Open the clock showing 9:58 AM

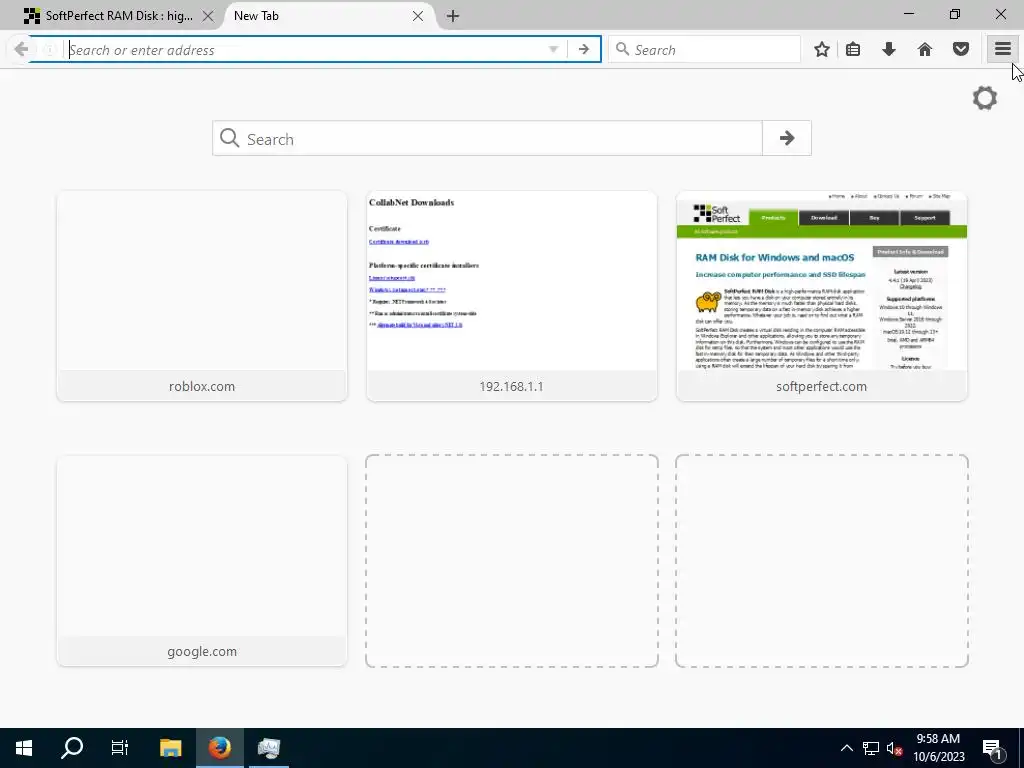[x=938, y=748]
